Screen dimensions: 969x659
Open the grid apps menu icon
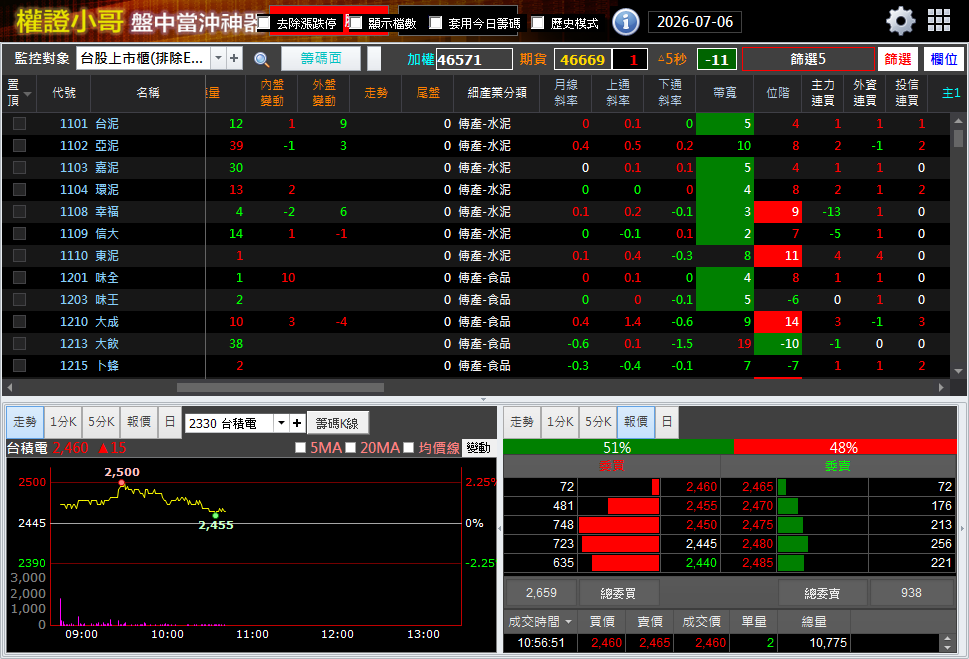point(939,20)
